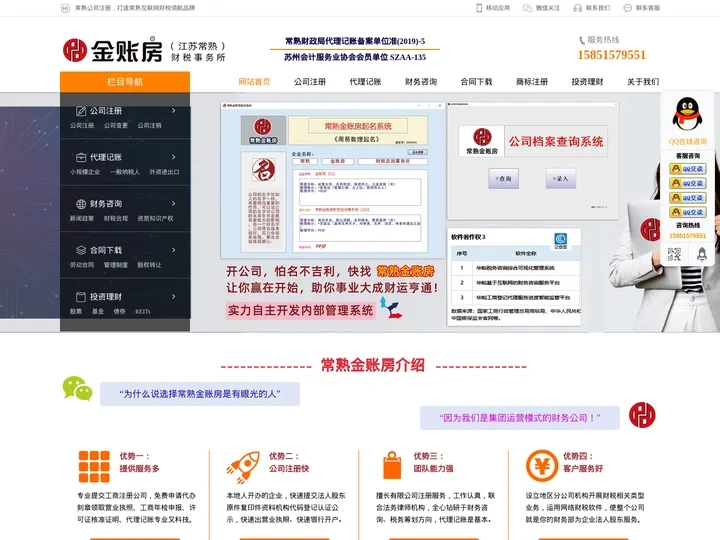Open the 小规模企业 sidebar sublink
This screenshot has width=720, height=540.
85,172
